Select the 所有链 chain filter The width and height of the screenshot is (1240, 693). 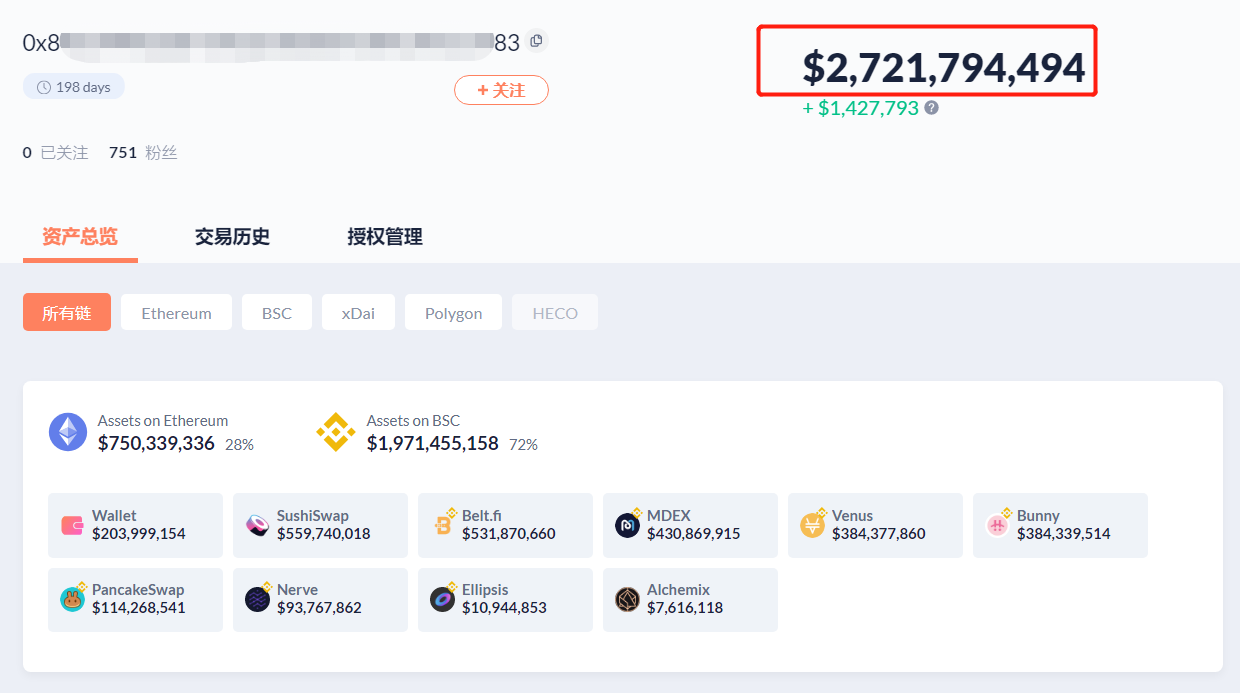pyautogui.click(x=66, y=312)
